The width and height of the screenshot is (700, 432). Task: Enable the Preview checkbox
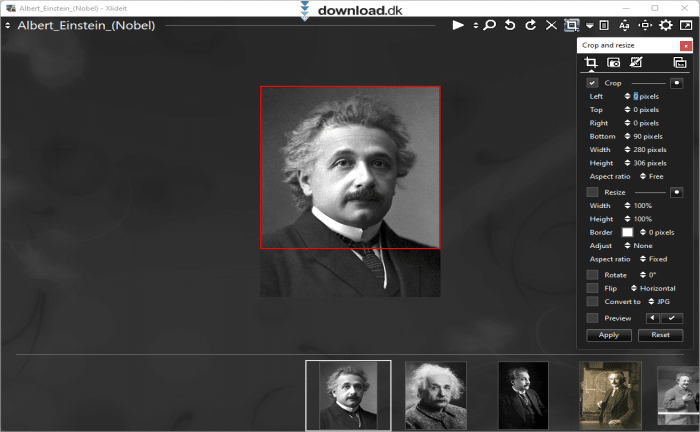[x=592, y=318]
